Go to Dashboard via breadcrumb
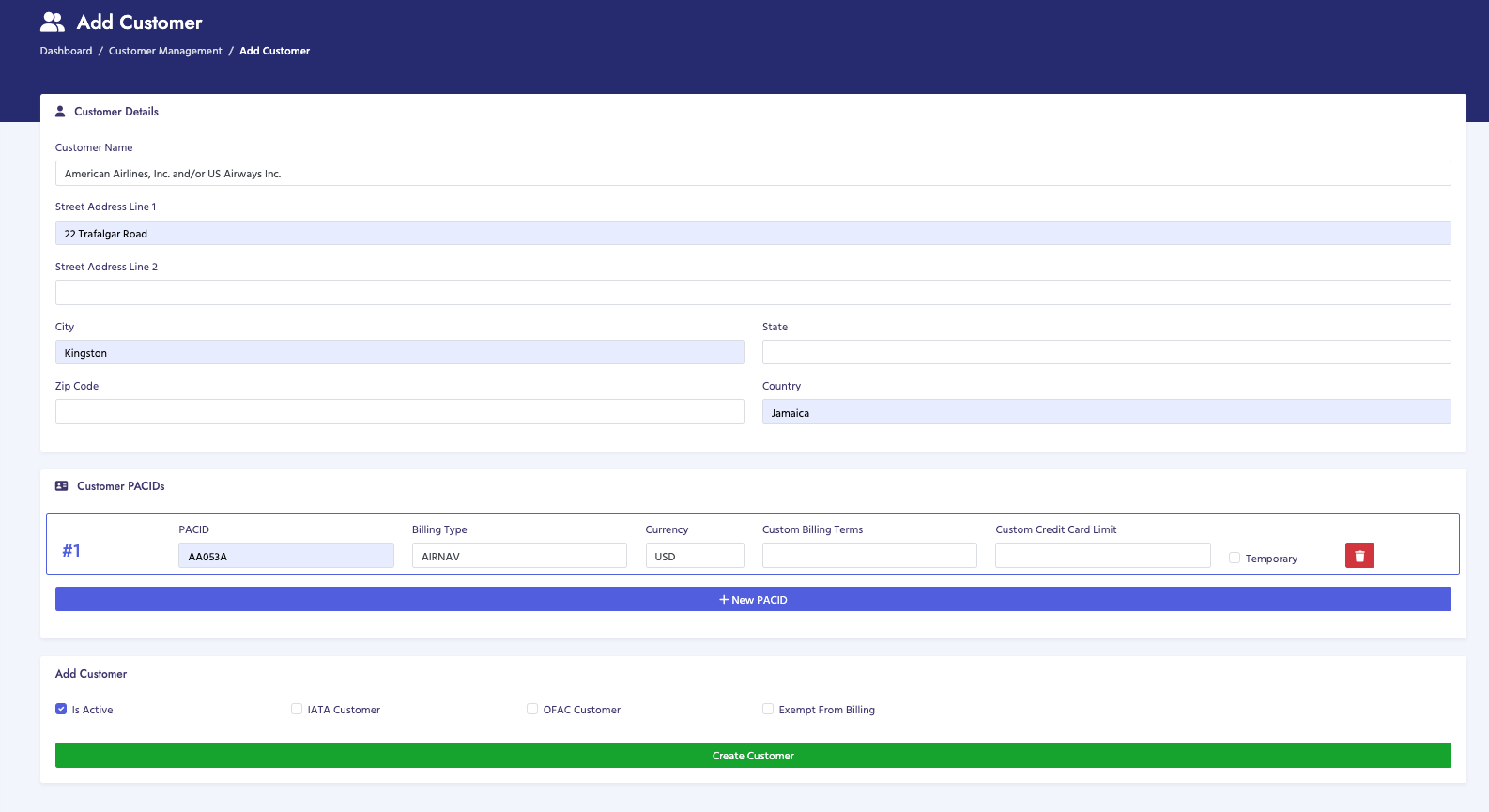Image resolution: width=1489 pixels, height=812 pixels. tap(66, 51)
